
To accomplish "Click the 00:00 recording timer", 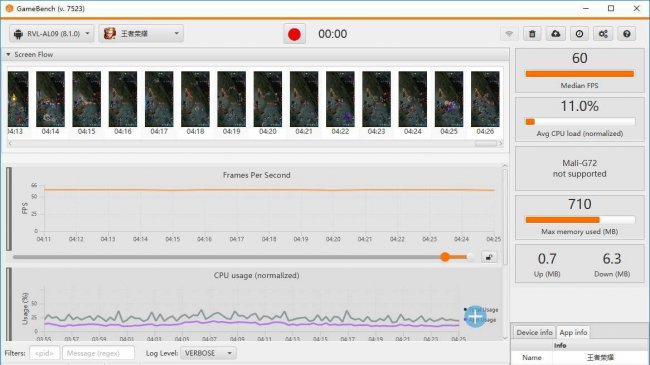I will 332,34.
